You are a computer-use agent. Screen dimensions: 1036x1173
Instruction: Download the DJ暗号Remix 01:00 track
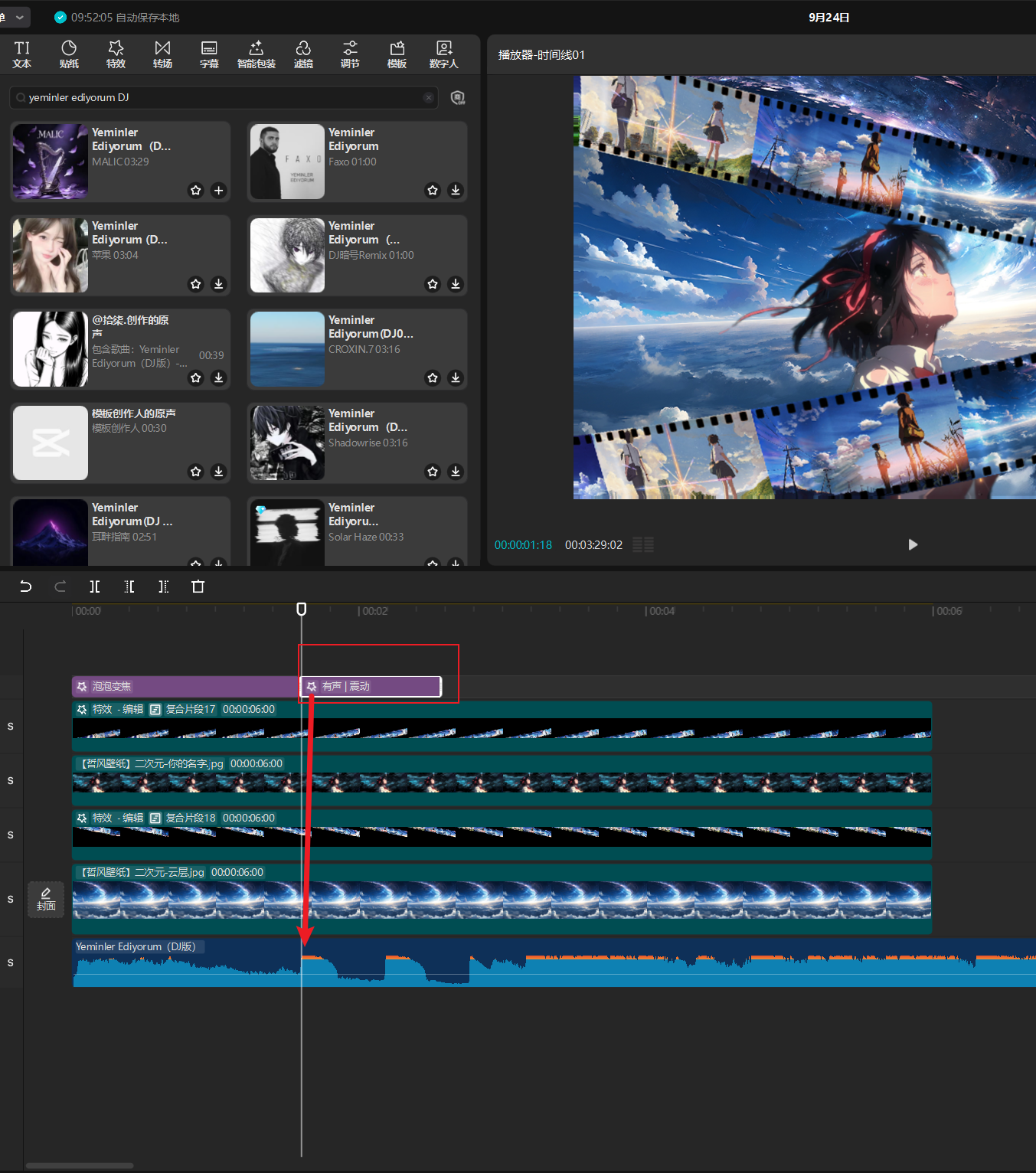456,284
